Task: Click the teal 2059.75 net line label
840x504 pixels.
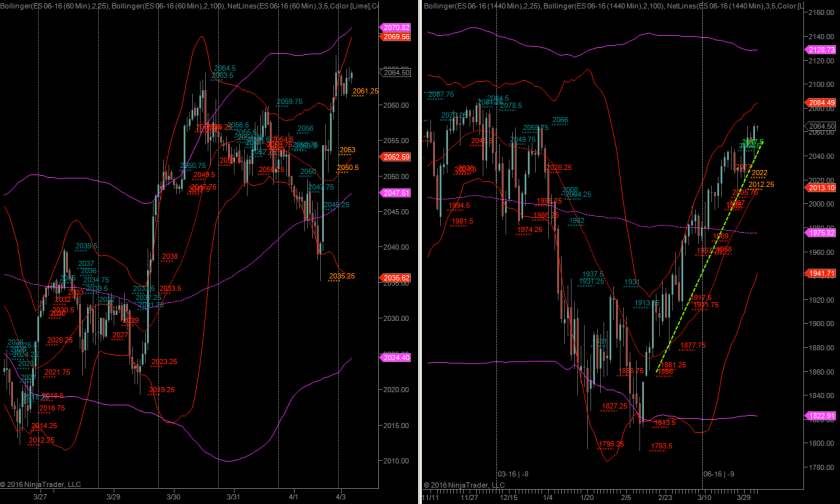Action: coord(289,101)
